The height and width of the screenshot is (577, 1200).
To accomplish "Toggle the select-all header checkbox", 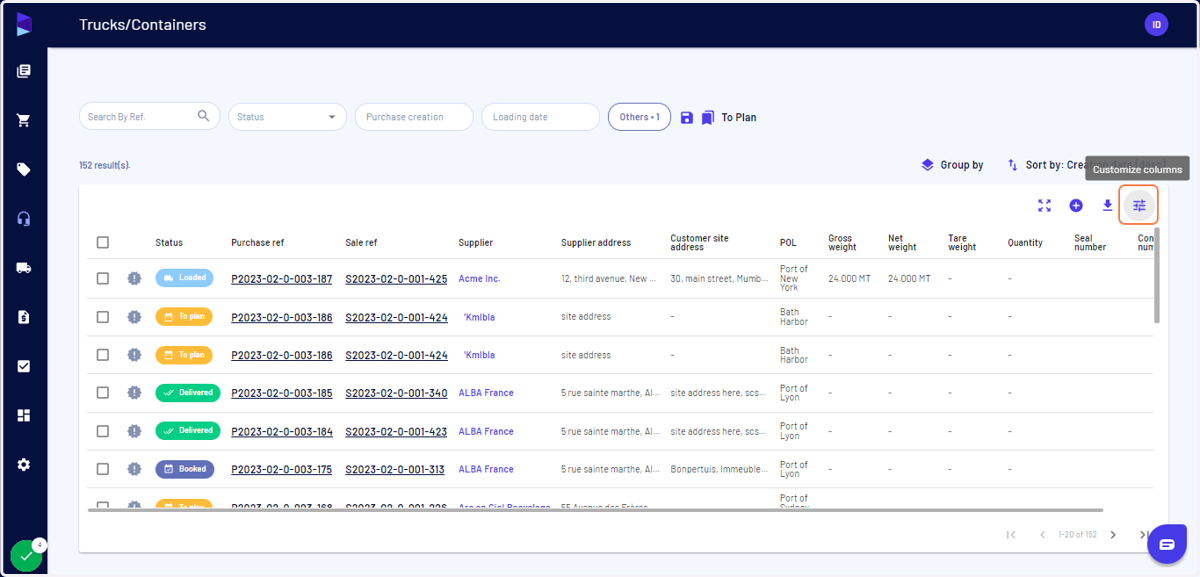I will click(102, 242).
